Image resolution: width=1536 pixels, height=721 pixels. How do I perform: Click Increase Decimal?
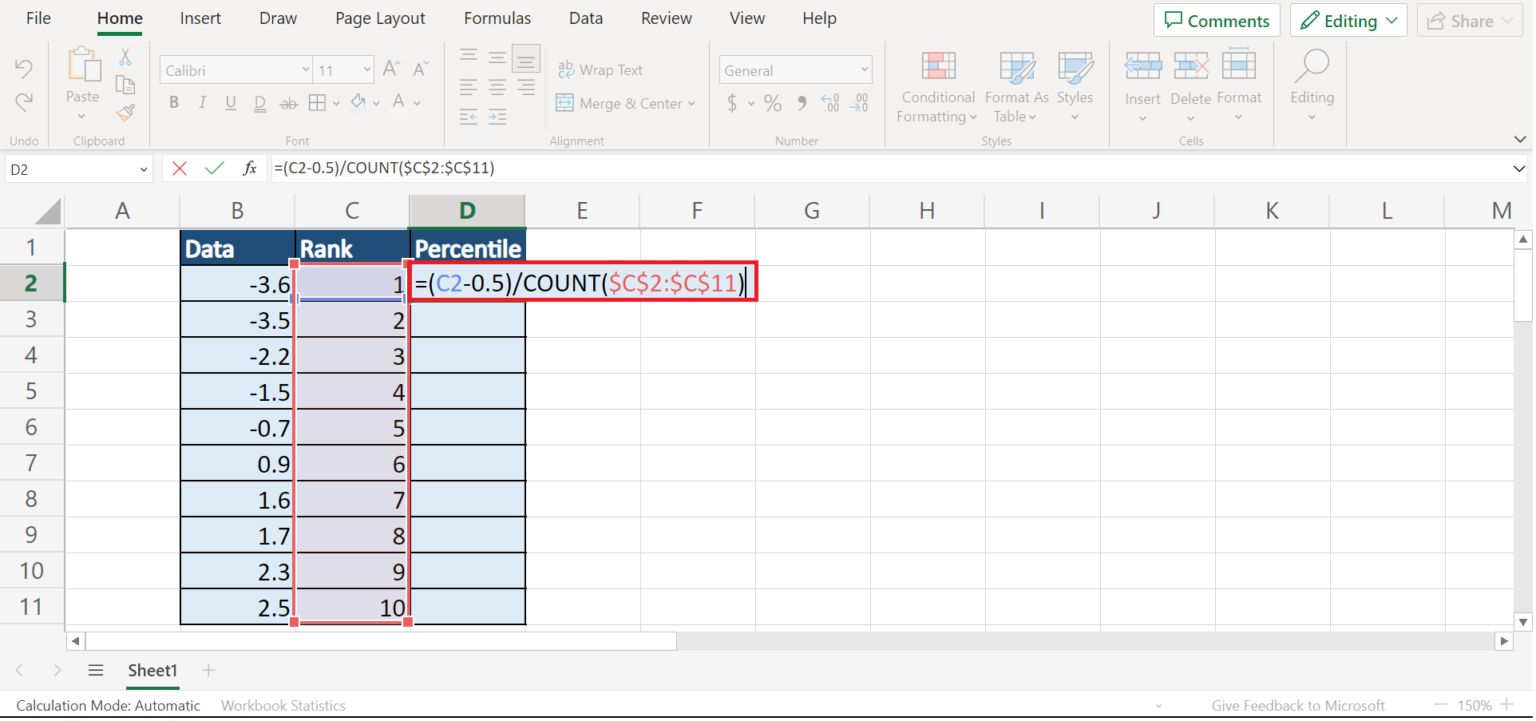coord(829,102)
